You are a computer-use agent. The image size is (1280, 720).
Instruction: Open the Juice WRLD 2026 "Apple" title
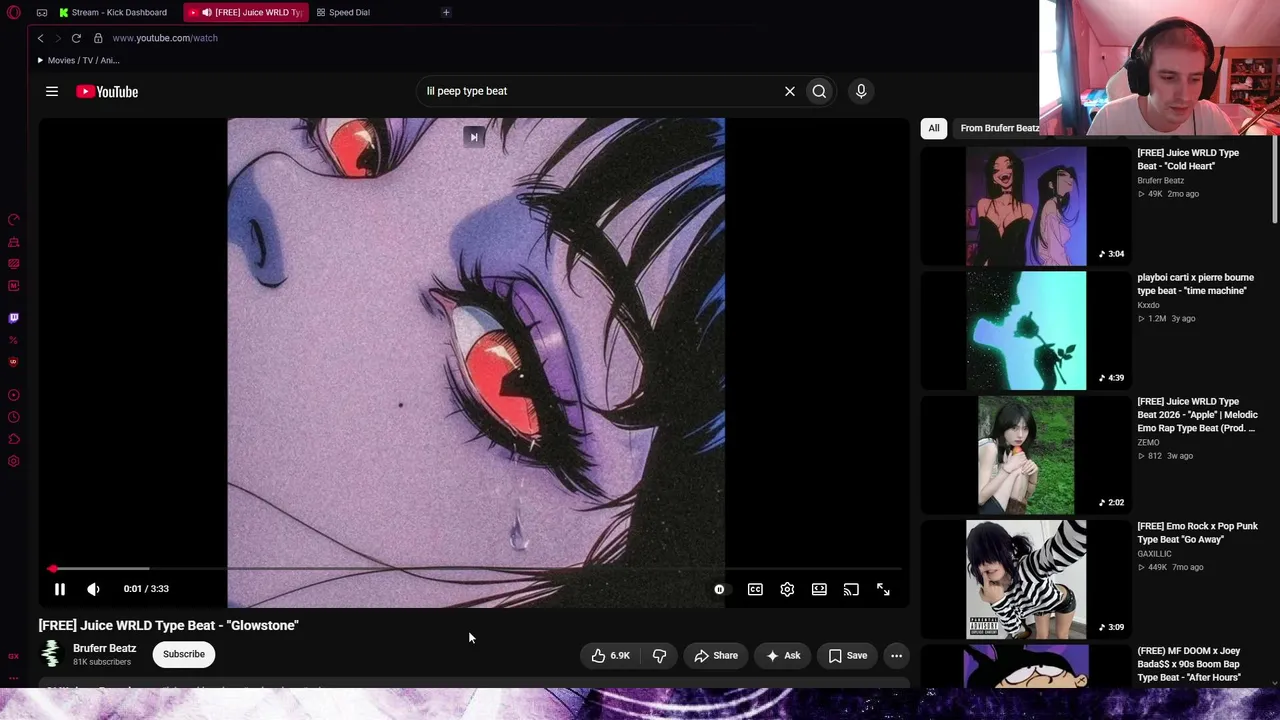(x=1197, y=415)
